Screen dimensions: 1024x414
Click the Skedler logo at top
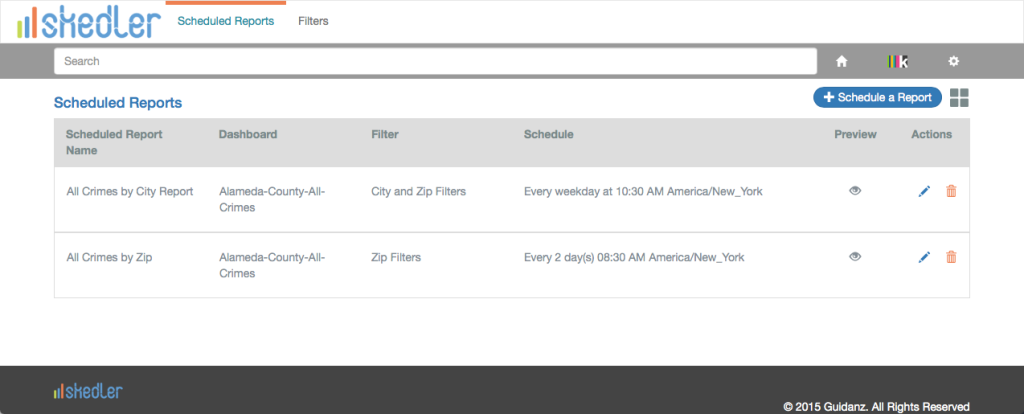coord(89,23)
